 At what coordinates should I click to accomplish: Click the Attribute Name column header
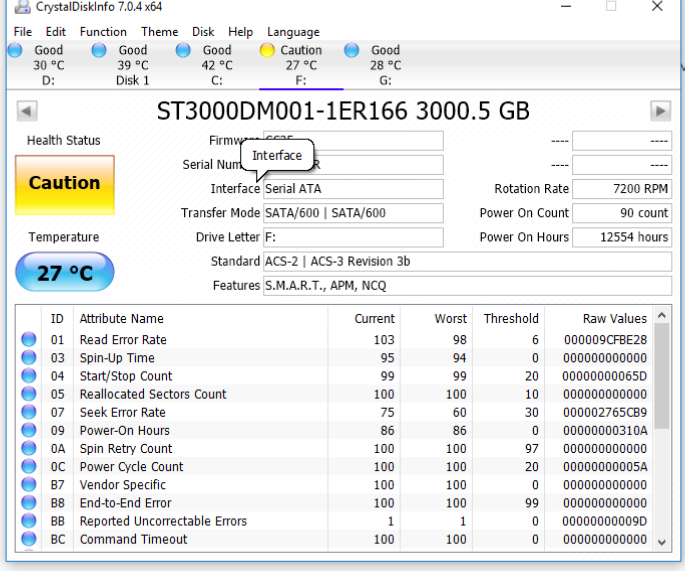[x=201, y=318]
